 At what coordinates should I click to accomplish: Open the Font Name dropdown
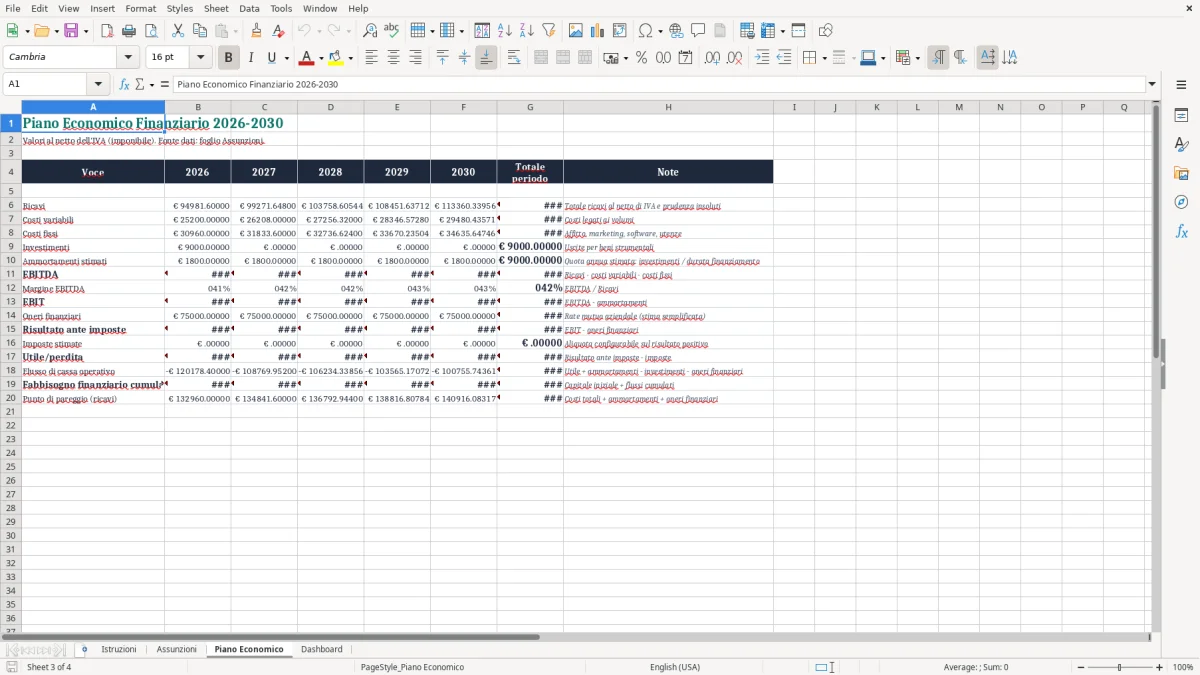tap(128, 57)
